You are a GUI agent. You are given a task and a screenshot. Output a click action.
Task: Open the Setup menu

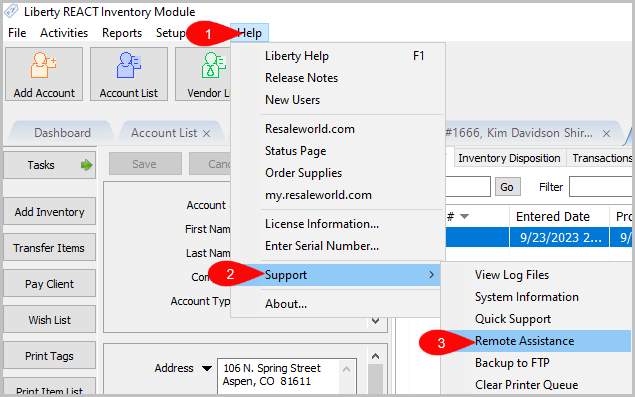click(170, 33)
